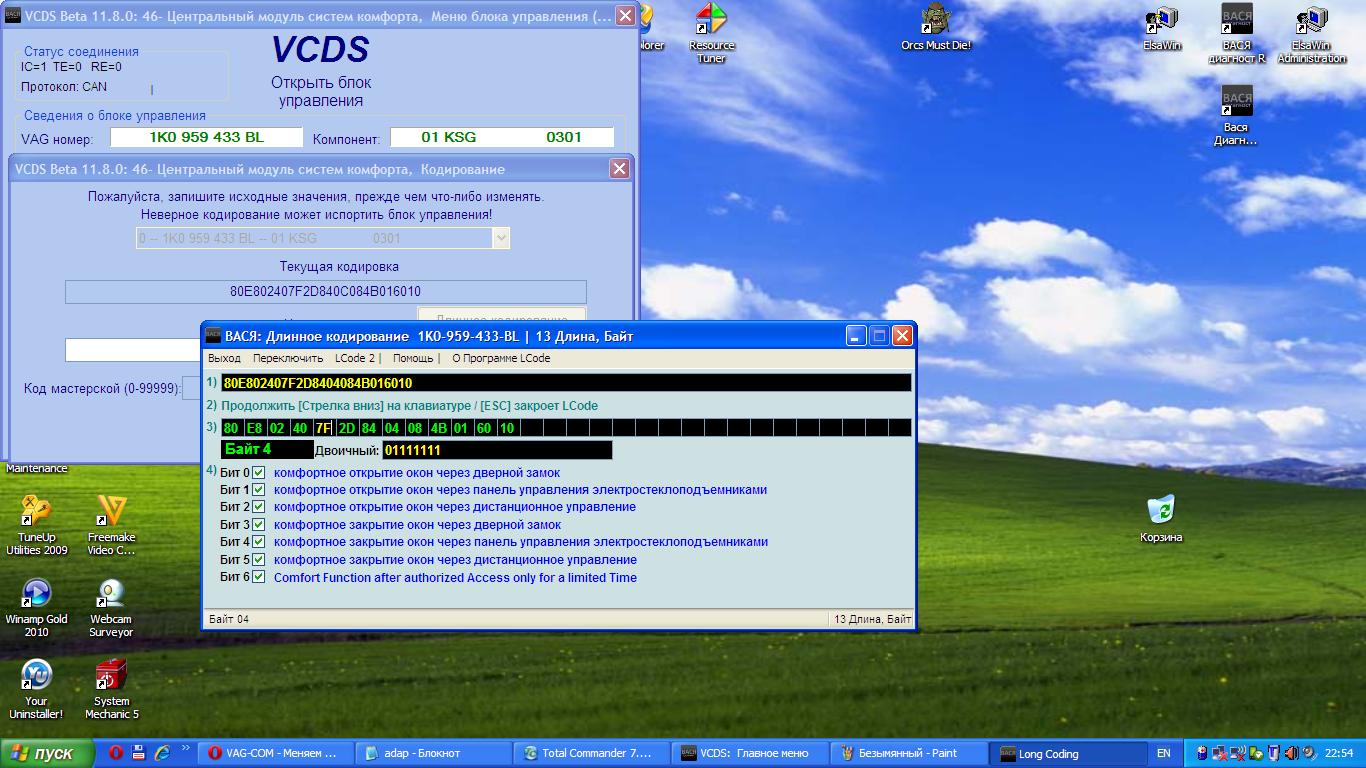Viewport: 1366px width, 768px height.
Task: Select byte 84 in the byte row
Action: click(369, 428)
